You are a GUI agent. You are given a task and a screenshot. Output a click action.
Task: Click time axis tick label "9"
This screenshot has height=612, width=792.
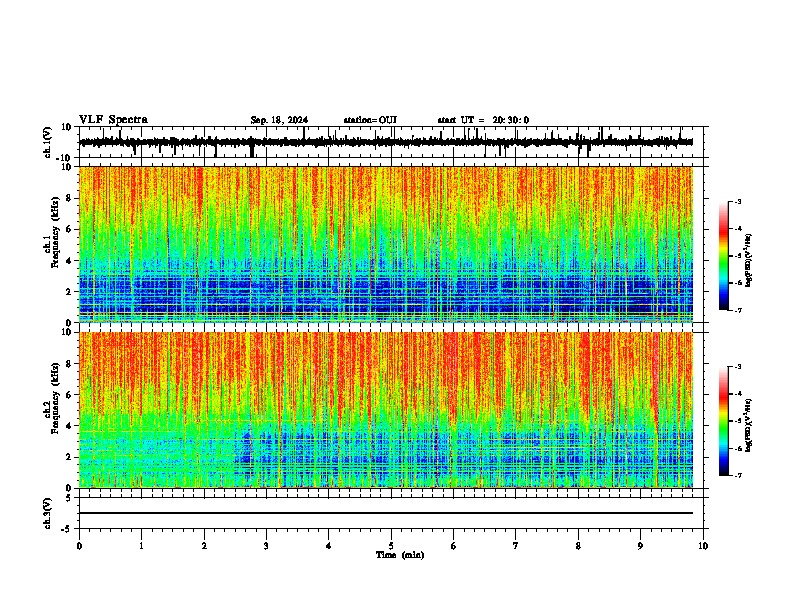click(x=640, y=546)
